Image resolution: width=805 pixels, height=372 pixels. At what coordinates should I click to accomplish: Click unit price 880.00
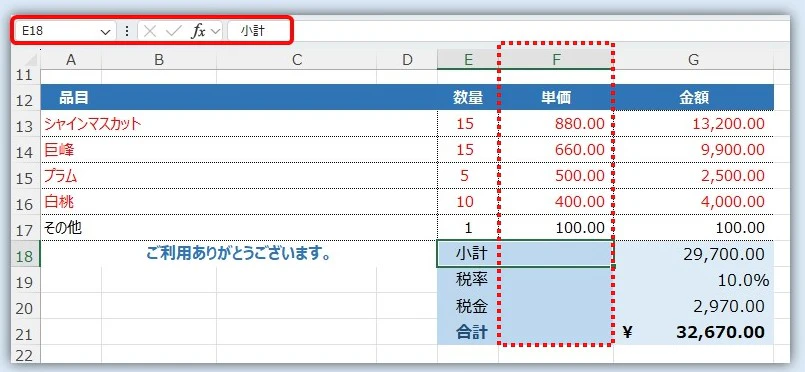pos(556,123)
